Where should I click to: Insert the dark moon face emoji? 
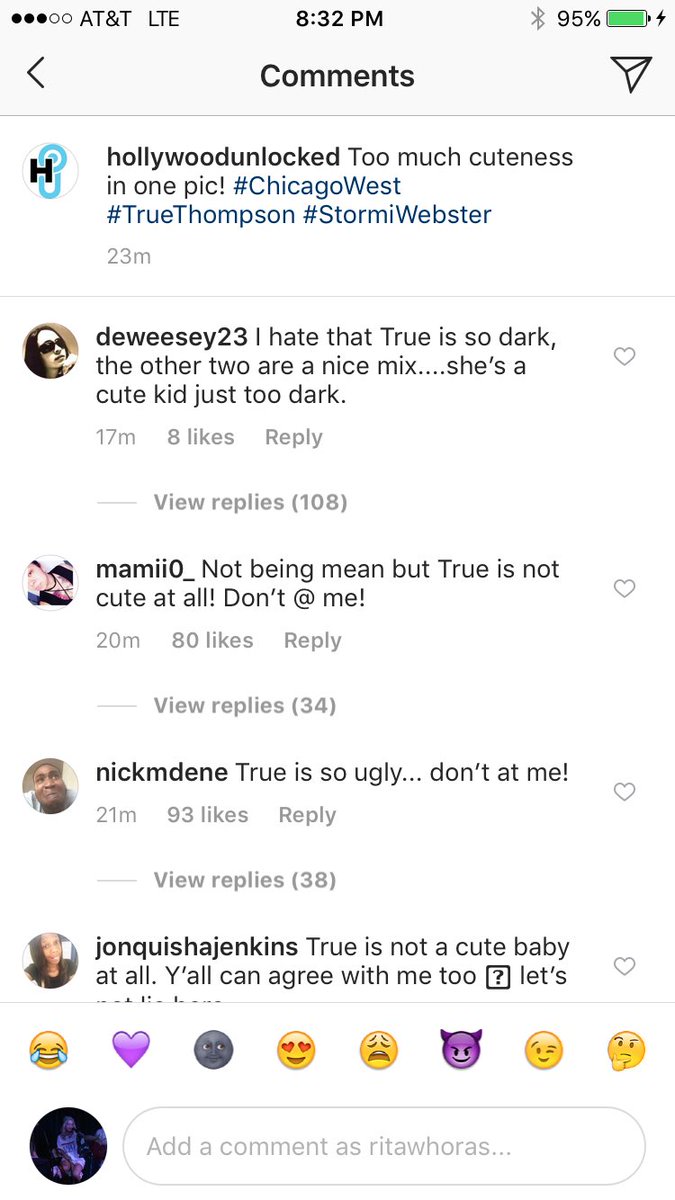213,1051
